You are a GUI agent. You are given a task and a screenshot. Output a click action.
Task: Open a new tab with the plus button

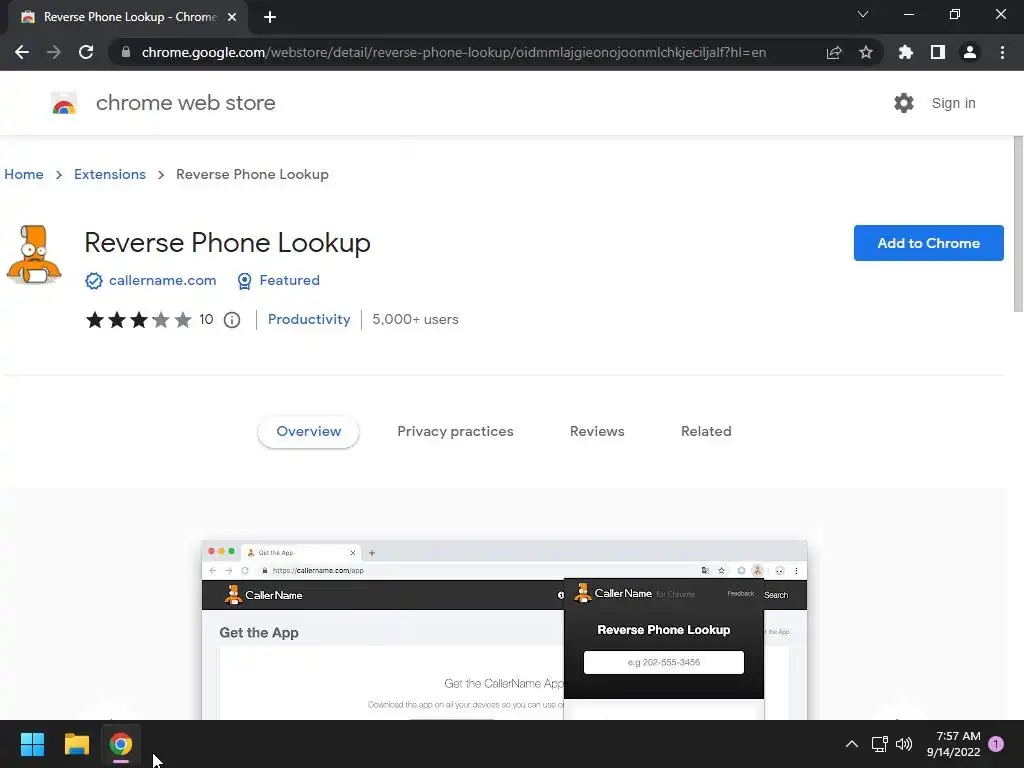[270, 17]
